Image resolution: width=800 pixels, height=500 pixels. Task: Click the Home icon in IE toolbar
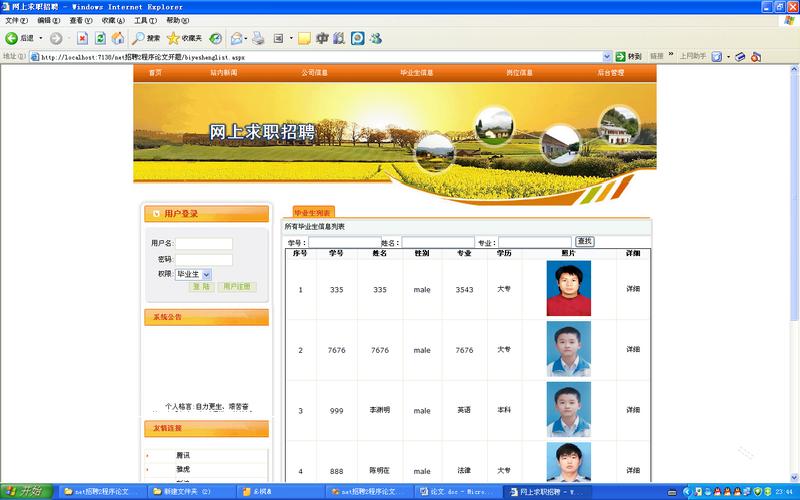(x=118, y=38)
